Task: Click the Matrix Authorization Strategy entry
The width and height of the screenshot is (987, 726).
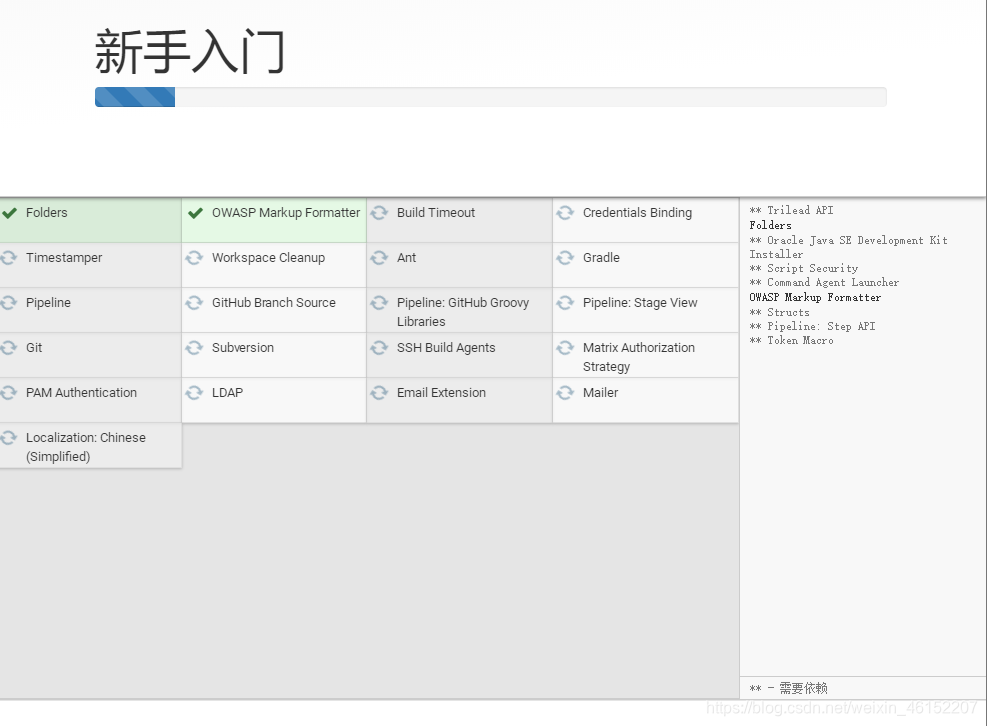Action: (638, 357)
